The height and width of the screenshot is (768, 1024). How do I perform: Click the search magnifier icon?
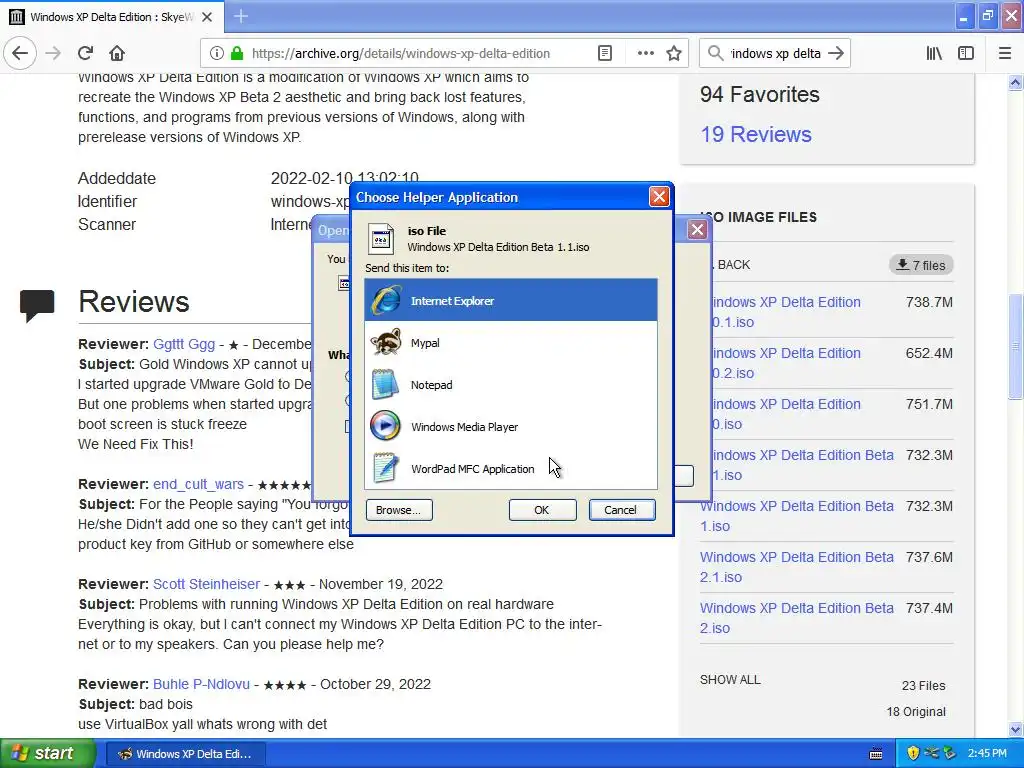click(716, 54)
